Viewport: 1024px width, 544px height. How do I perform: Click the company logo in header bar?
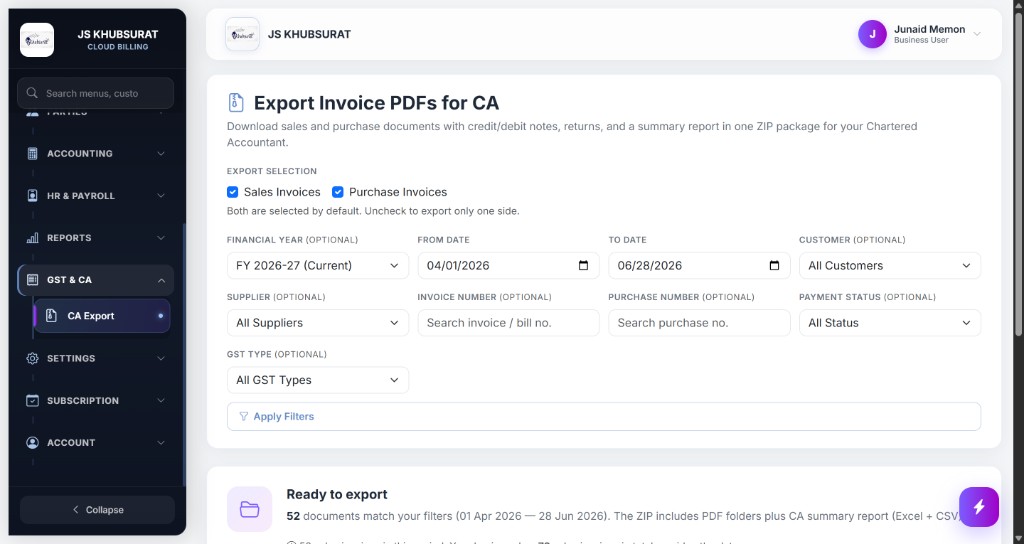click(242, 34)
